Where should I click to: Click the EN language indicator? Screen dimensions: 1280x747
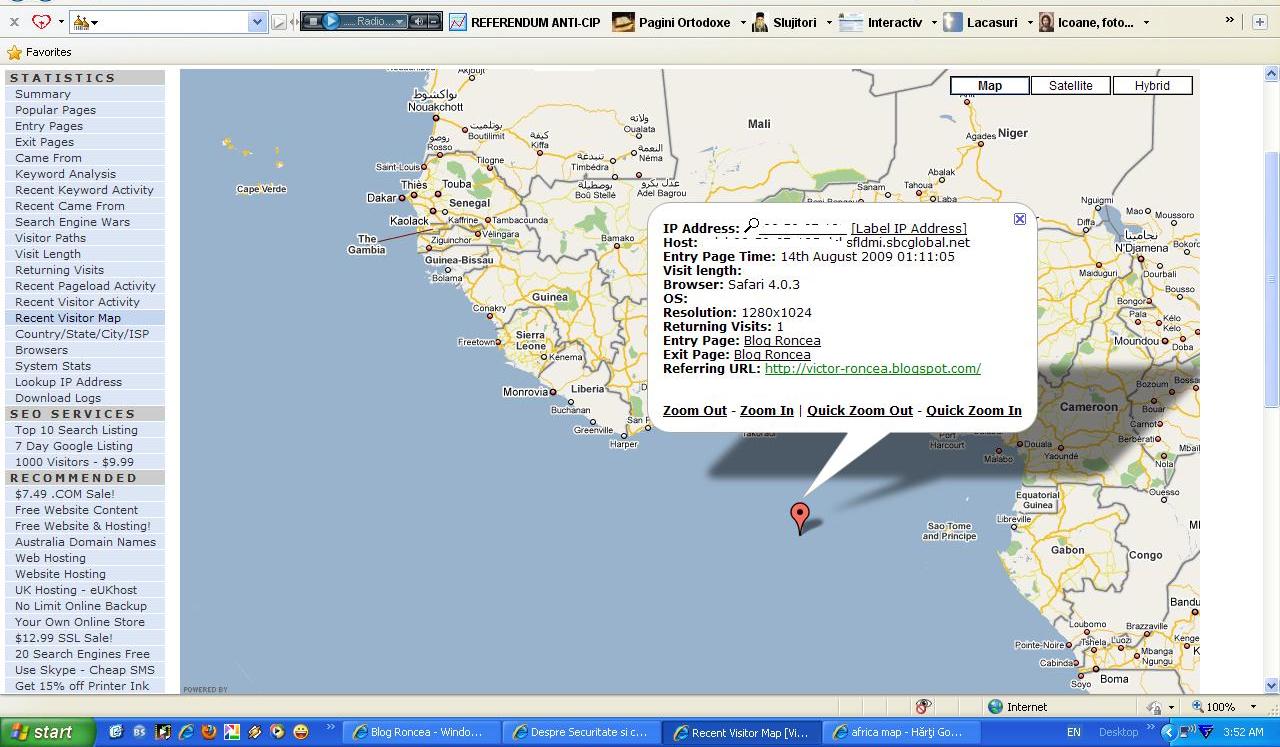1073,732
